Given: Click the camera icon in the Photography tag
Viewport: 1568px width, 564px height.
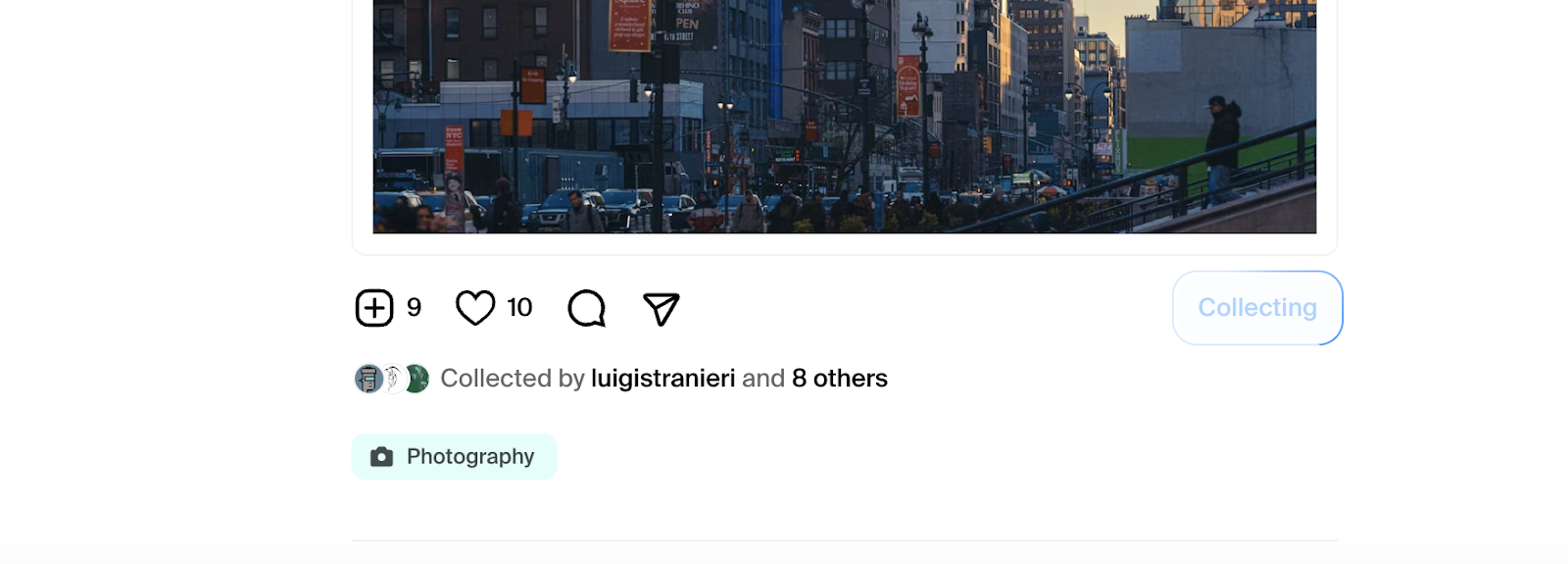Looking at the screenshot, I should [382, 457].
